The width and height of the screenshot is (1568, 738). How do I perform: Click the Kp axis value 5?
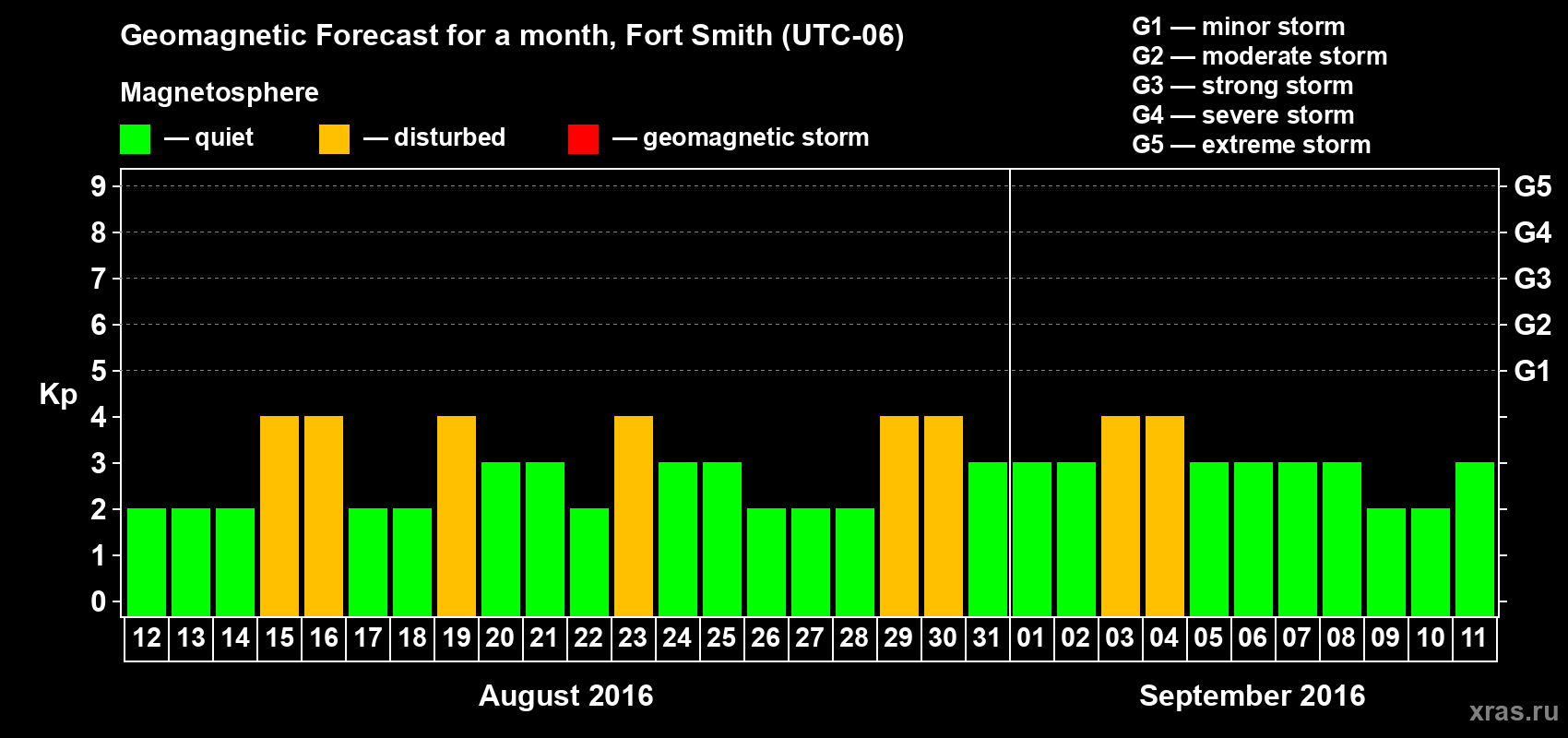coord(99,371)
